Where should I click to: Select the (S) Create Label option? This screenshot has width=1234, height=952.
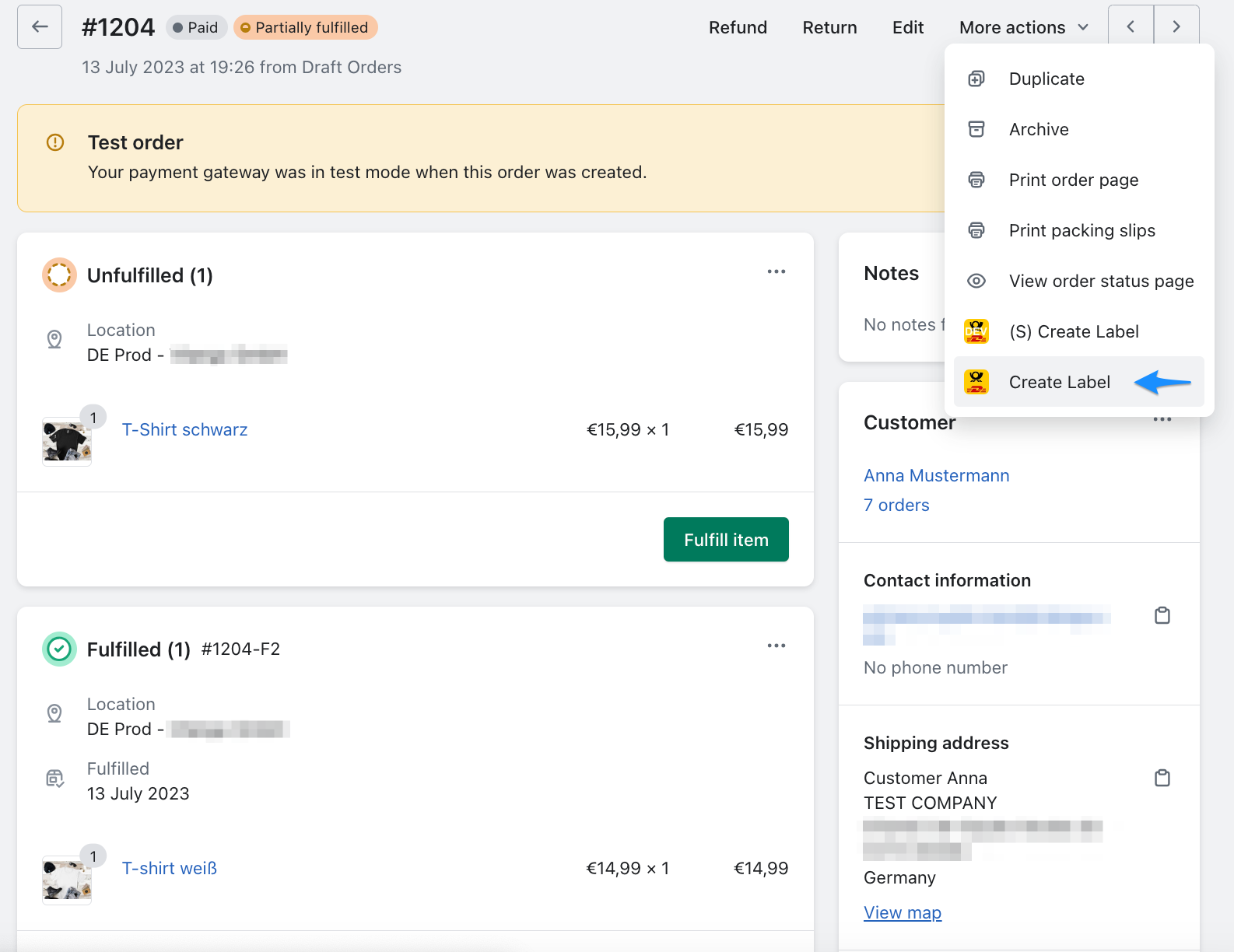(1073, 332)
